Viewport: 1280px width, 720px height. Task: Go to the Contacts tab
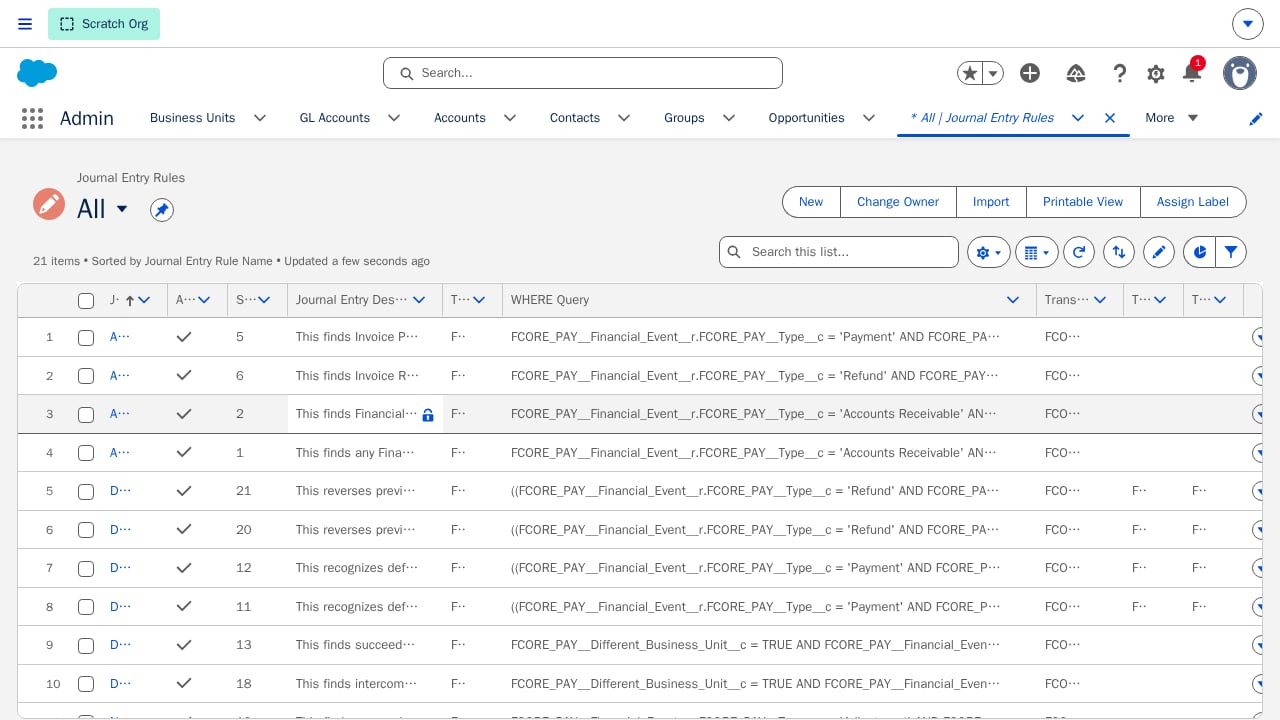[575, 118]
